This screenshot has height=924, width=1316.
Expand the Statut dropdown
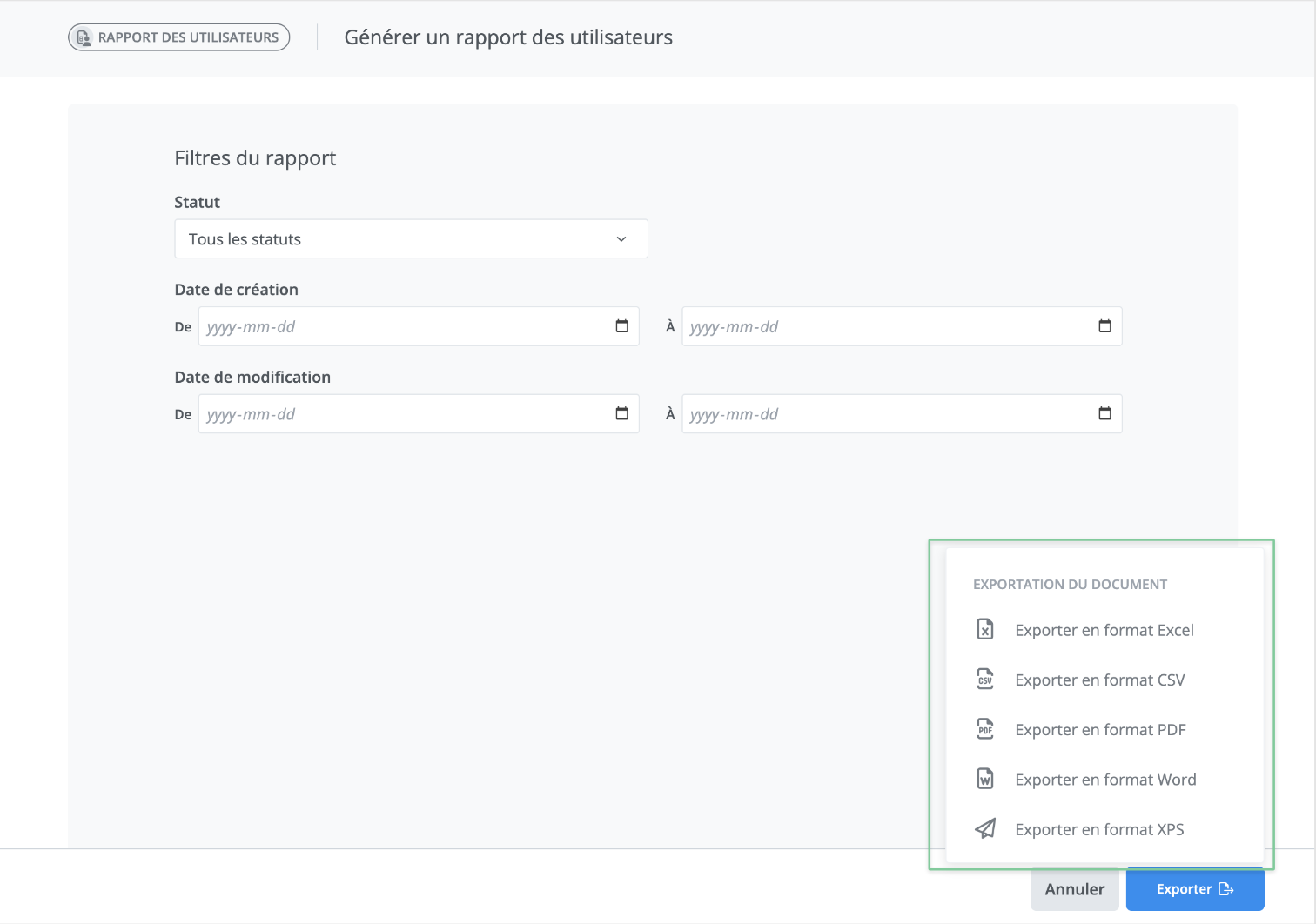411,239
